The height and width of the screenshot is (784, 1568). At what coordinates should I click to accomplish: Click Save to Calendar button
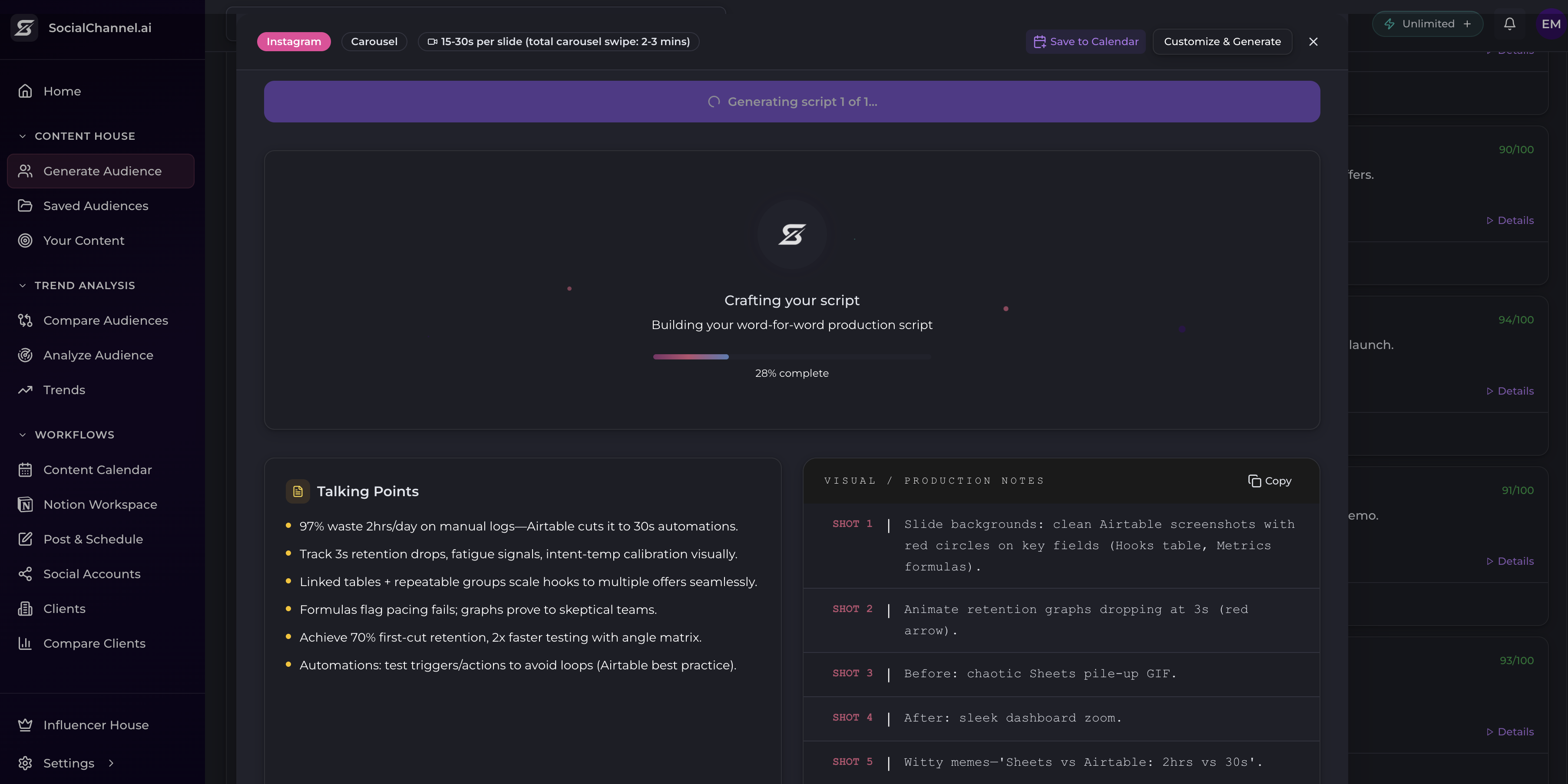(1085, 41)
